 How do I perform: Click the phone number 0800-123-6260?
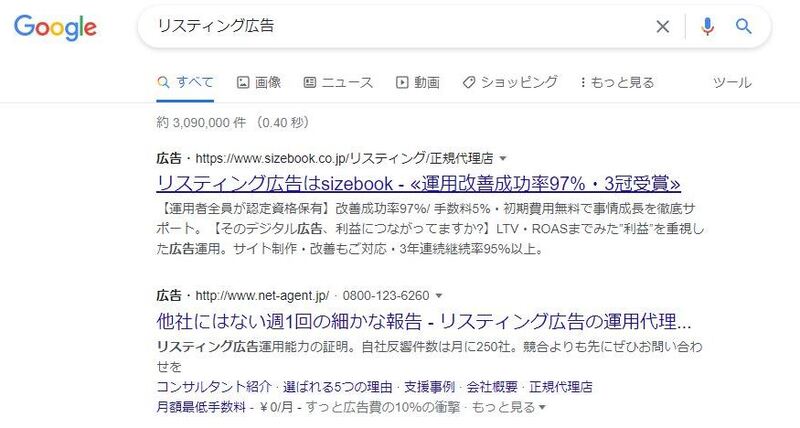pos(386,296)
